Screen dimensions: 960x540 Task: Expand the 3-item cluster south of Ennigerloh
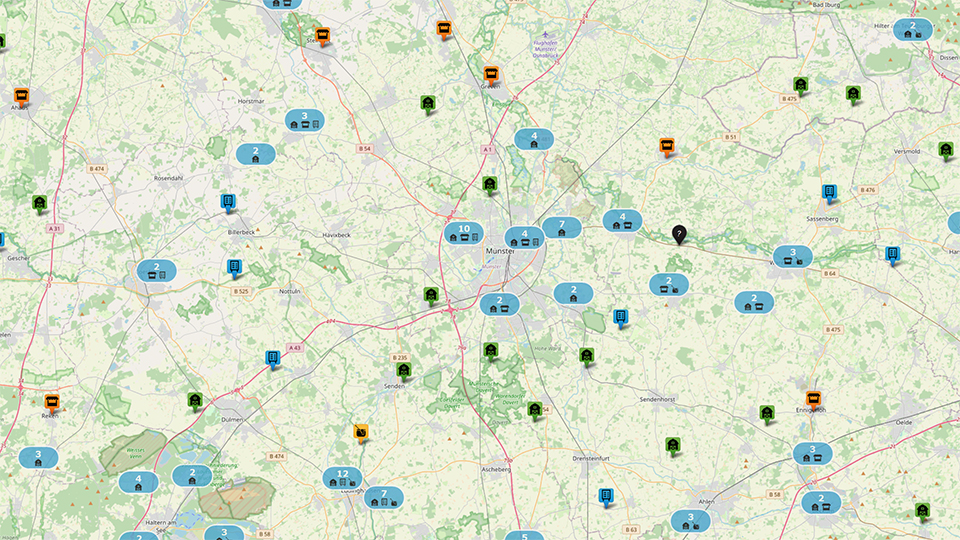(x=812, y=454)
